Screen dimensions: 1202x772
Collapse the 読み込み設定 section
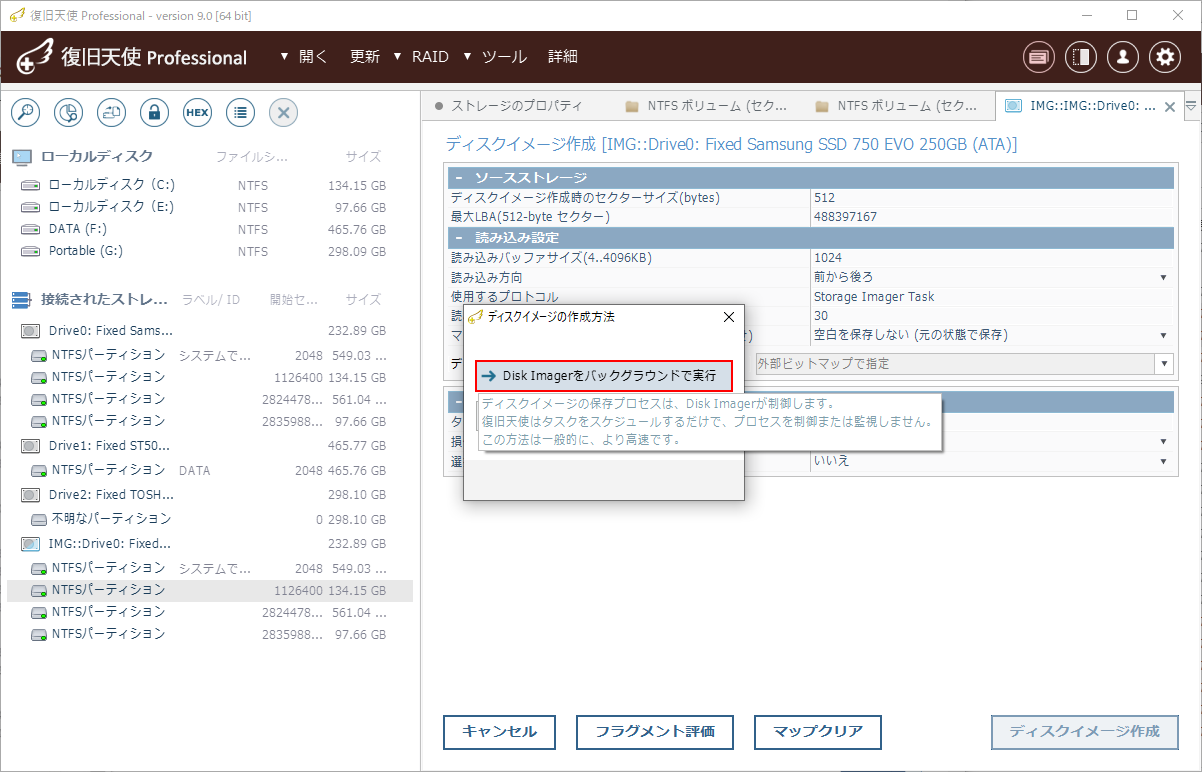459,238
